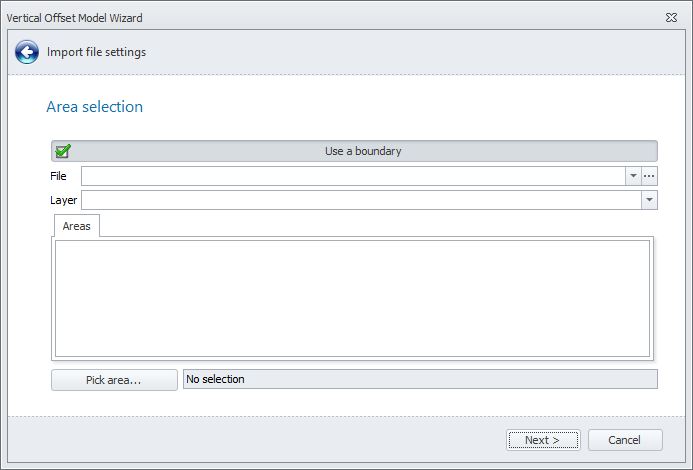The image size is (693, 470).
Task: Click the Import file settings header text
Action: (97, 52)
